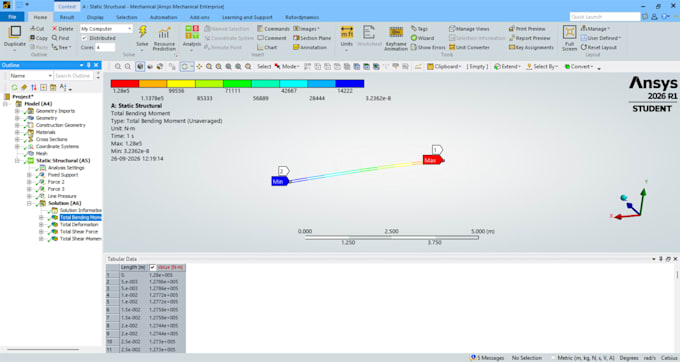The width and height of the screenshot is (680, 362).
Task: Click the dark blue legend color band
Action: pos(350,84)
